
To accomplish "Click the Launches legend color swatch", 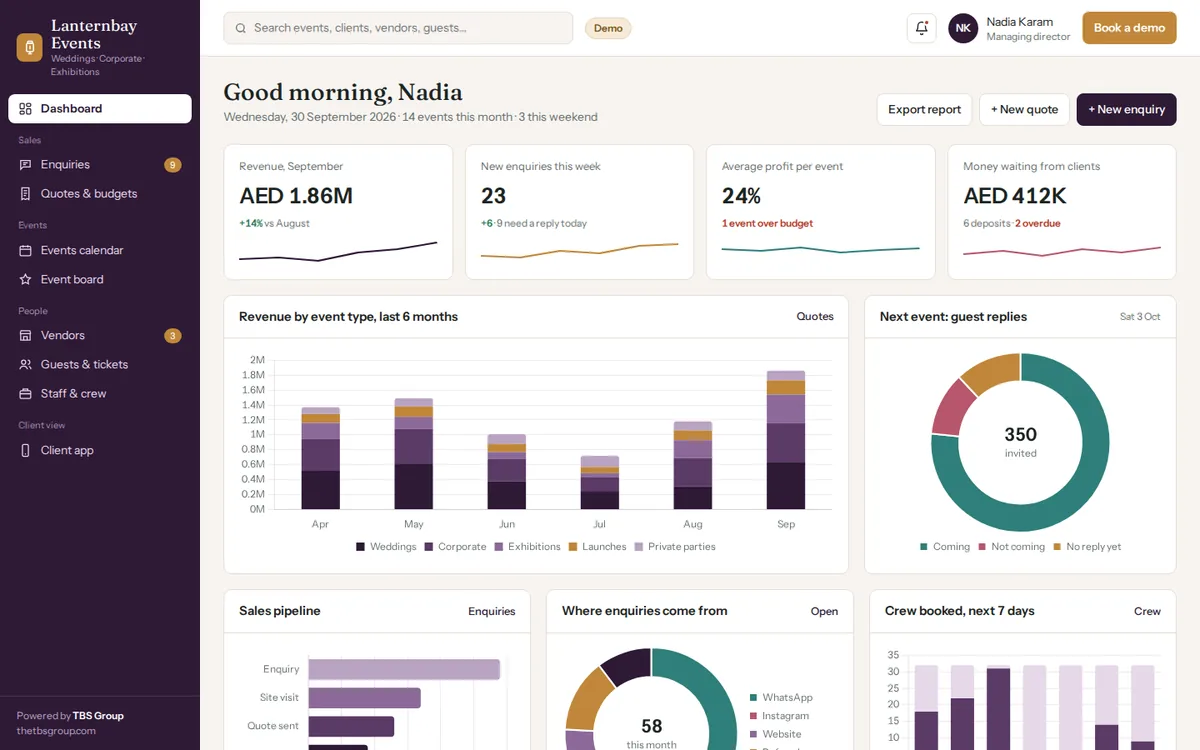I will [x=573, y=547].
